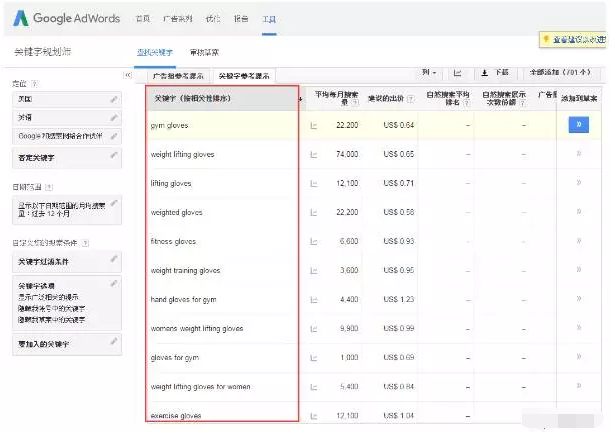This screenshot has width=611, height=433.
Task: Switch to the 关键字参考提示 tab
Action: (244, 76)
